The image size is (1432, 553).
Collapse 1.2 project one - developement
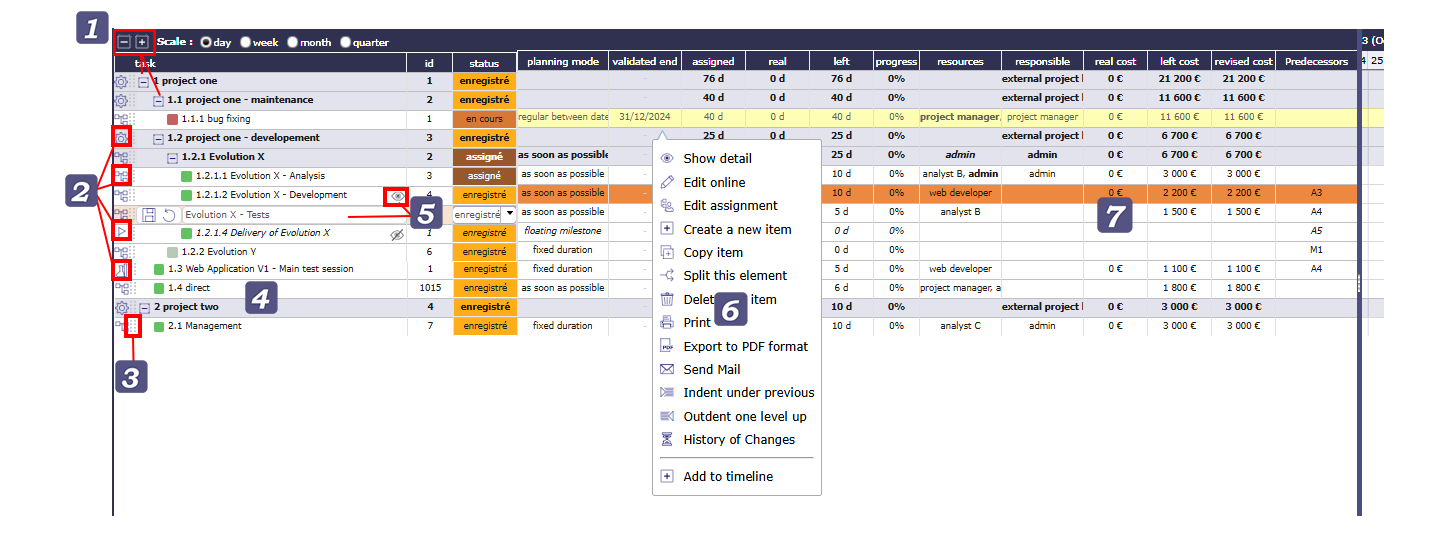click(158, 138)
